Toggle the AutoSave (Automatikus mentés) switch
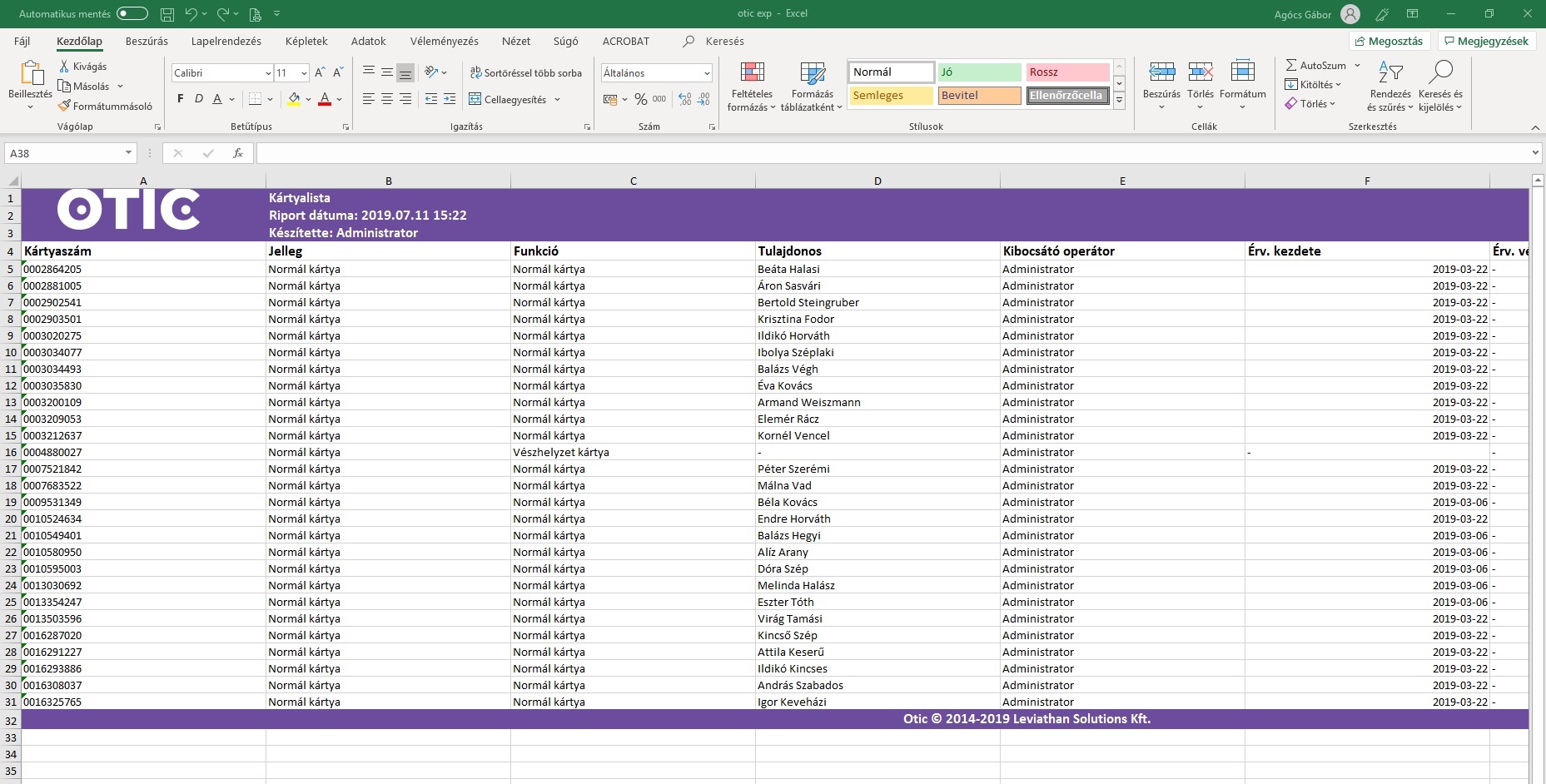Image resolution: width=1546 pixels, height=784 pixels. (132, 13)
